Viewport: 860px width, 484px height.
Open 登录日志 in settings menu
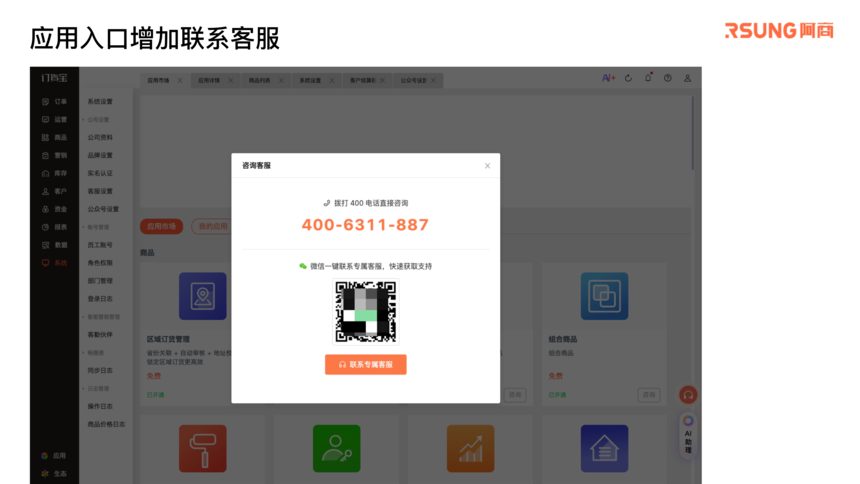100,299
